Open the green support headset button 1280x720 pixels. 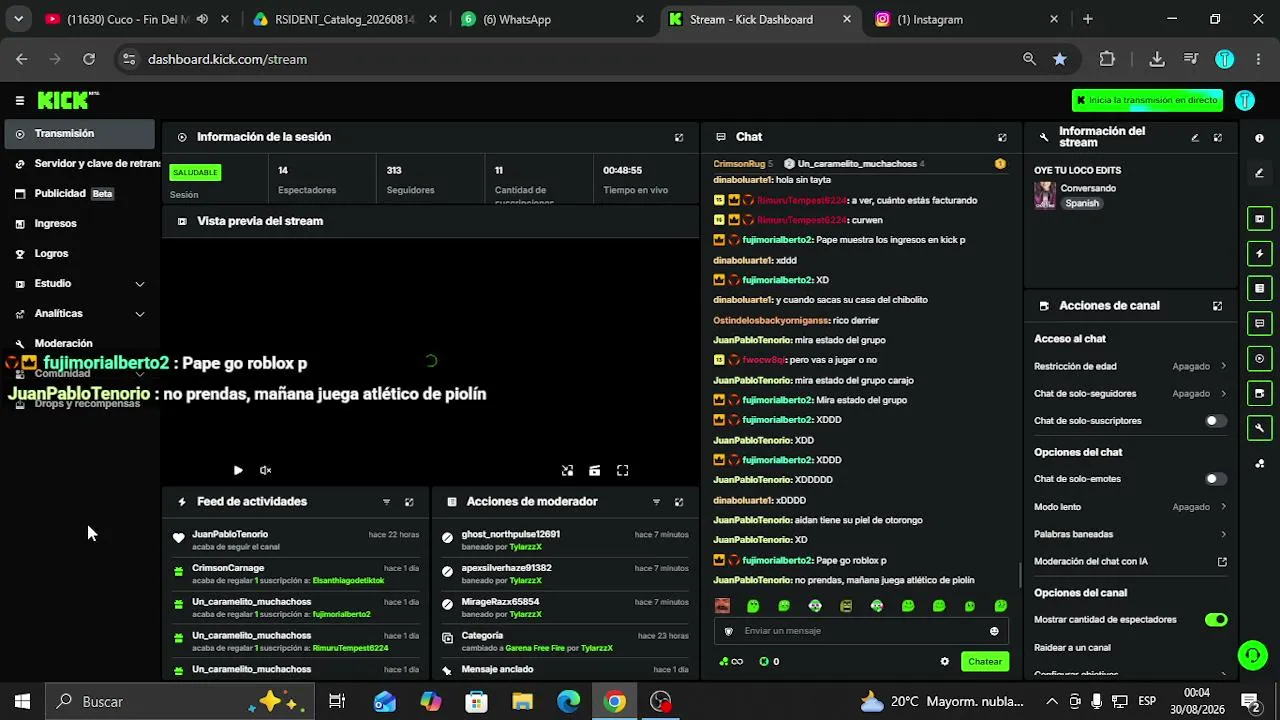(1252, 656)
